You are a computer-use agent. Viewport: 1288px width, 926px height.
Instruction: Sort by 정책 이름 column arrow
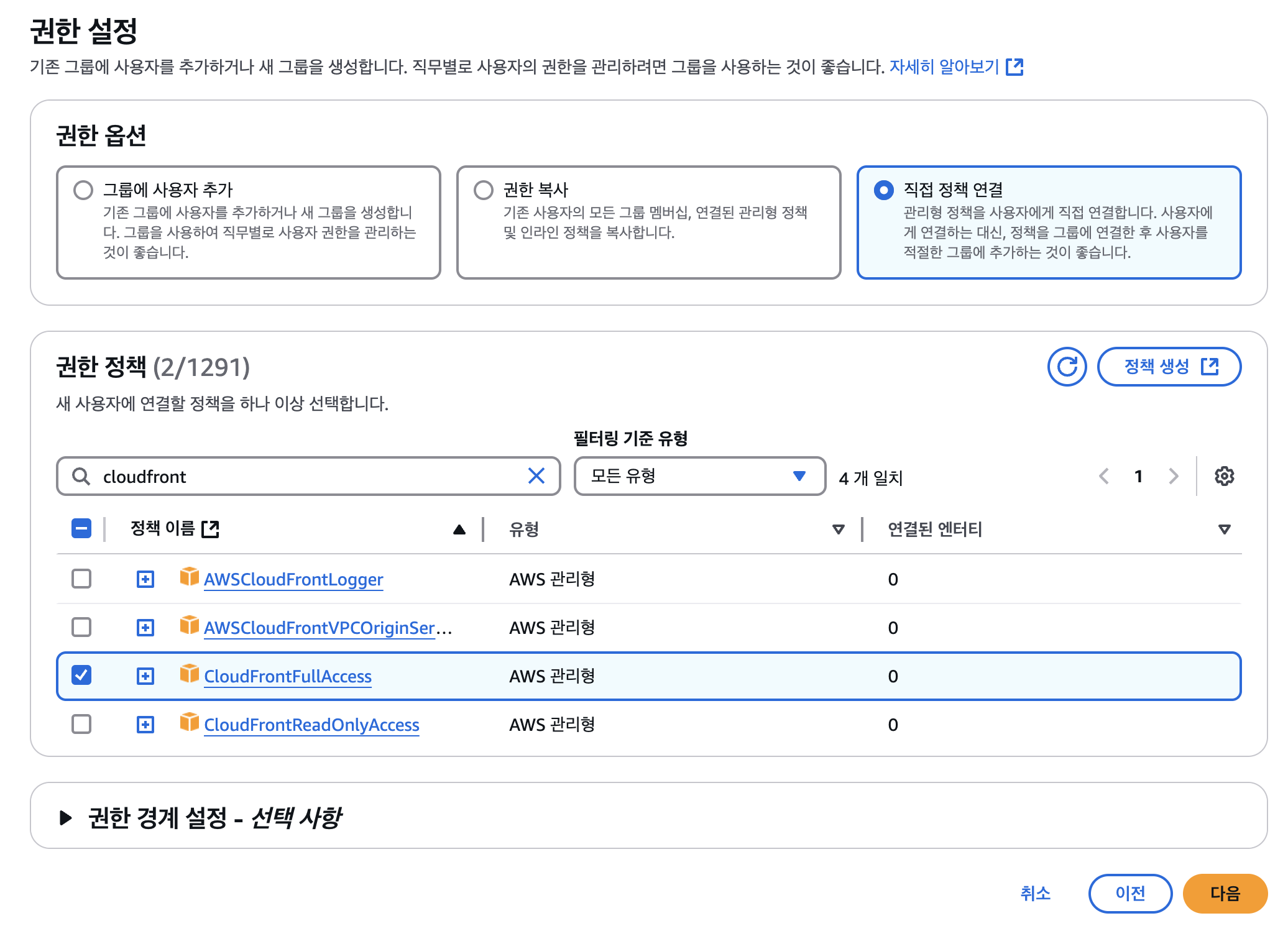(459, 529)
